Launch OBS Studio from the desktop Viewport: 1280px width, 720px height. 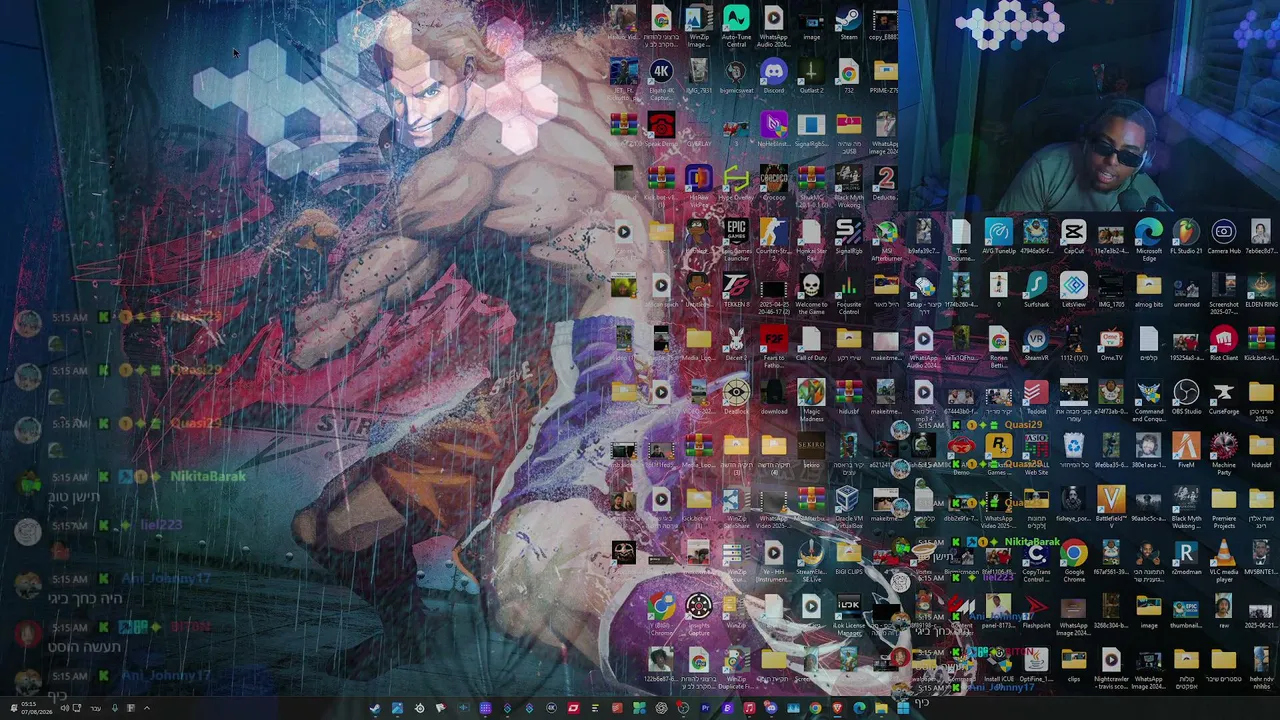click(1186, 398)
